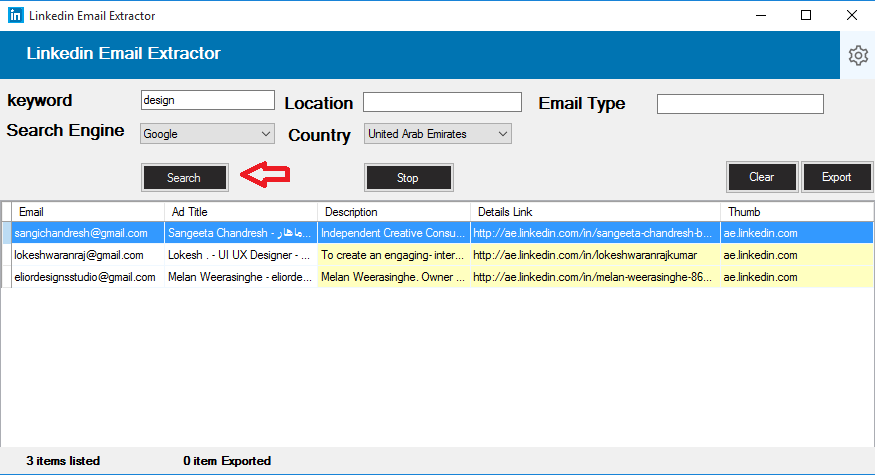875x475 pixels.
Task: Click the Email Type input field
Action: point(740,104)
